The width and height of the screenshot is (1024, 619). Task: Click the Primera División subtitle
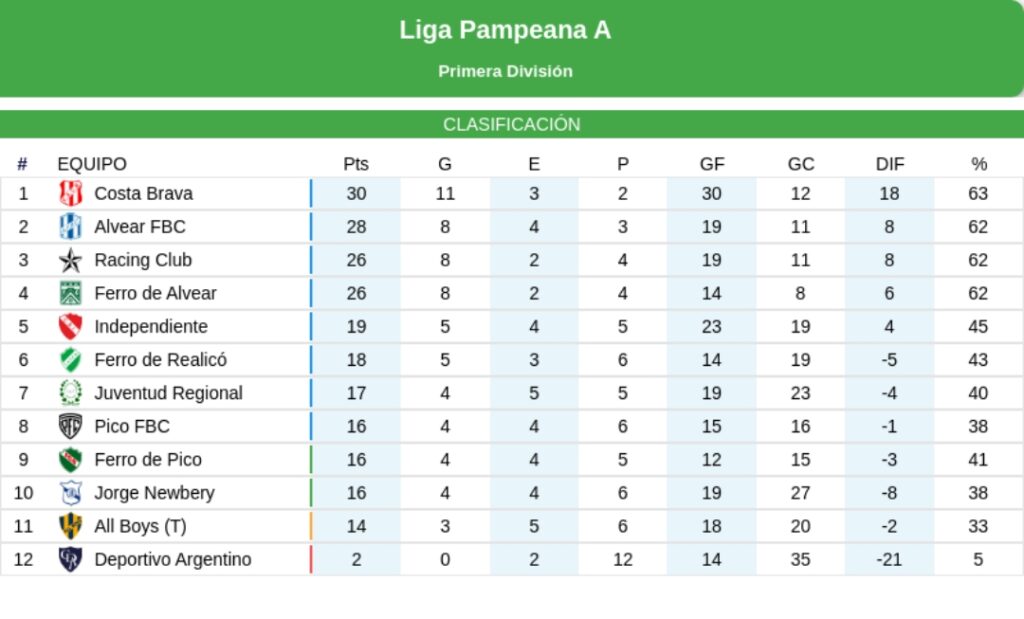505,71
